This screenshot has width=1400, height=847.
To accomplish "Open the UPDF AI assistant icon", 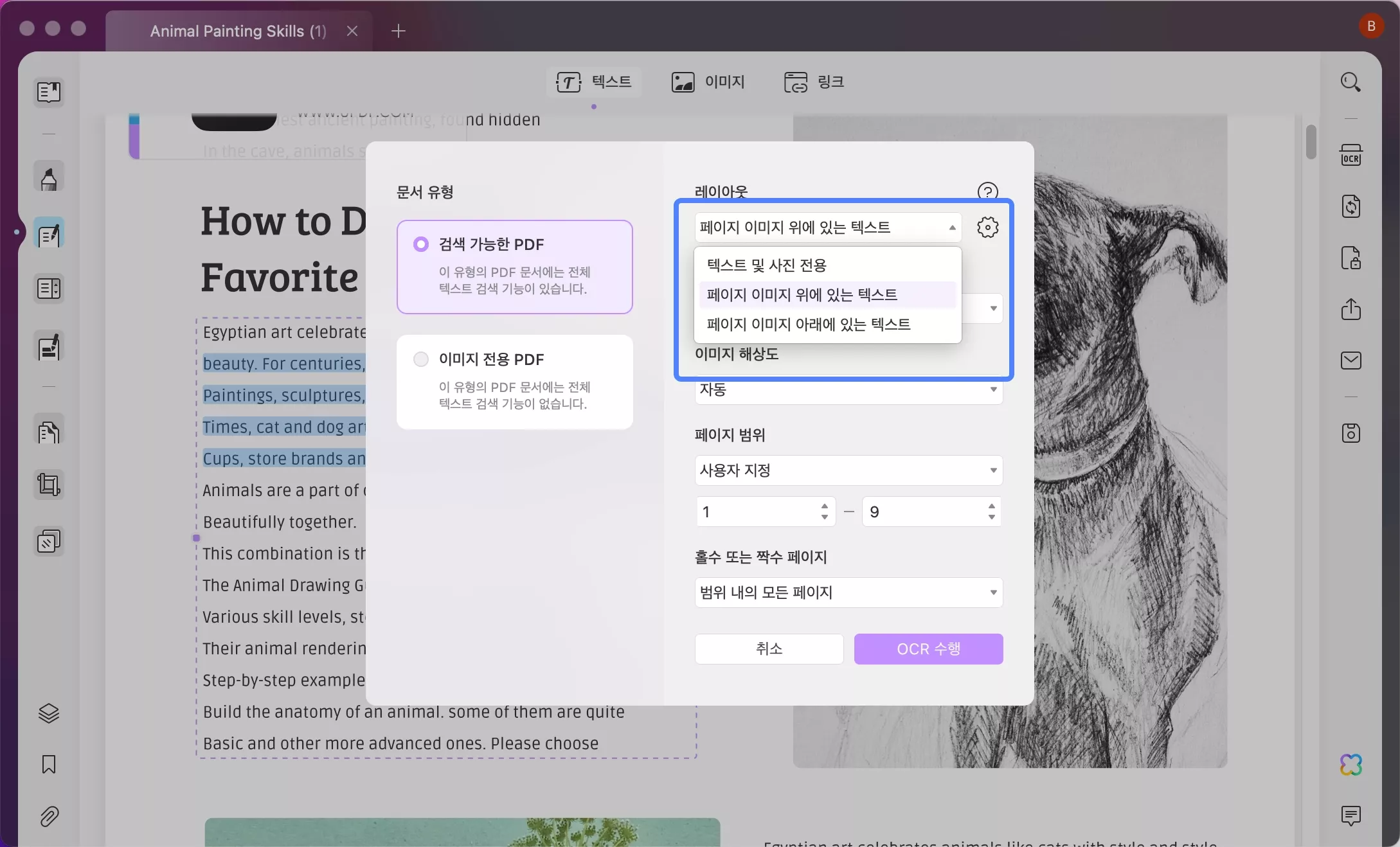I will [x=1351, y=765].
